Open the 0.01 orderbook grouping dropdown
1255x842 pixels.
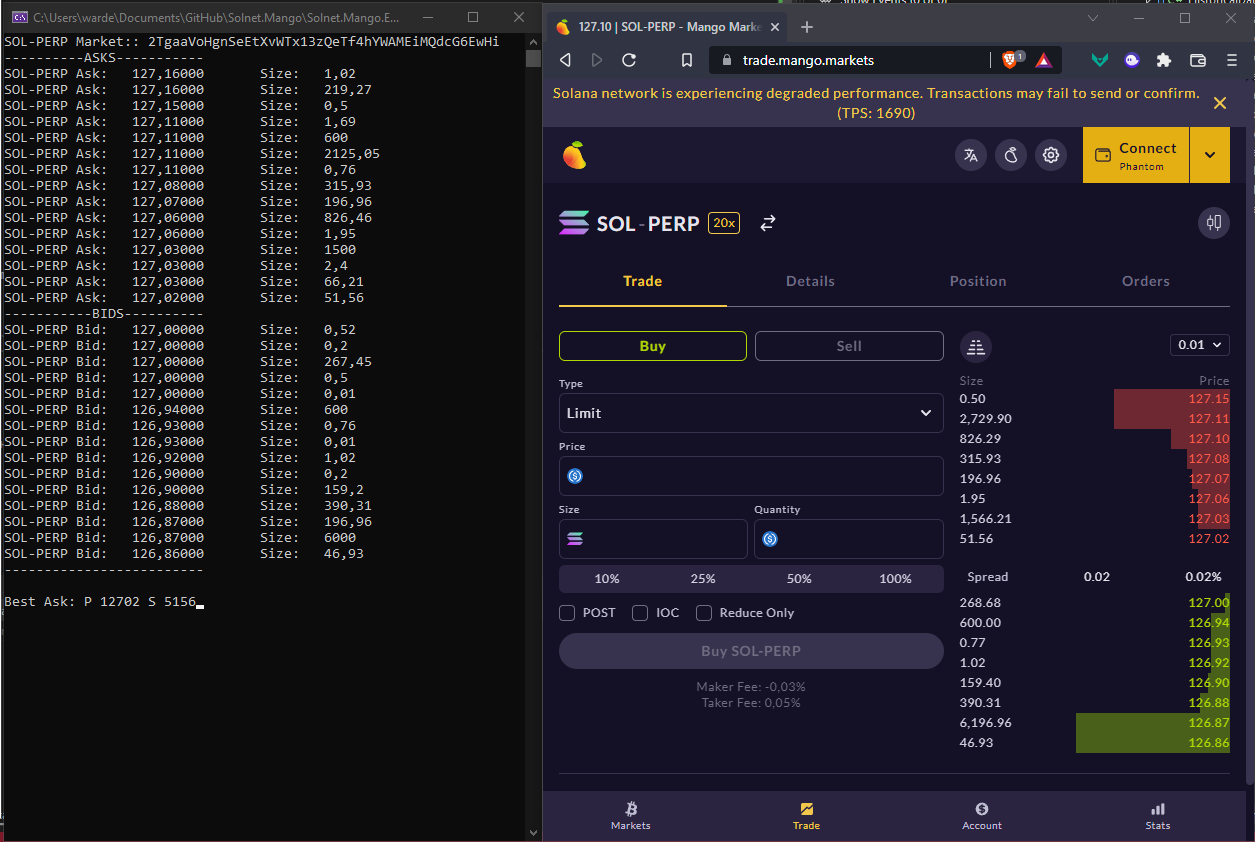tap(1199, 344)
